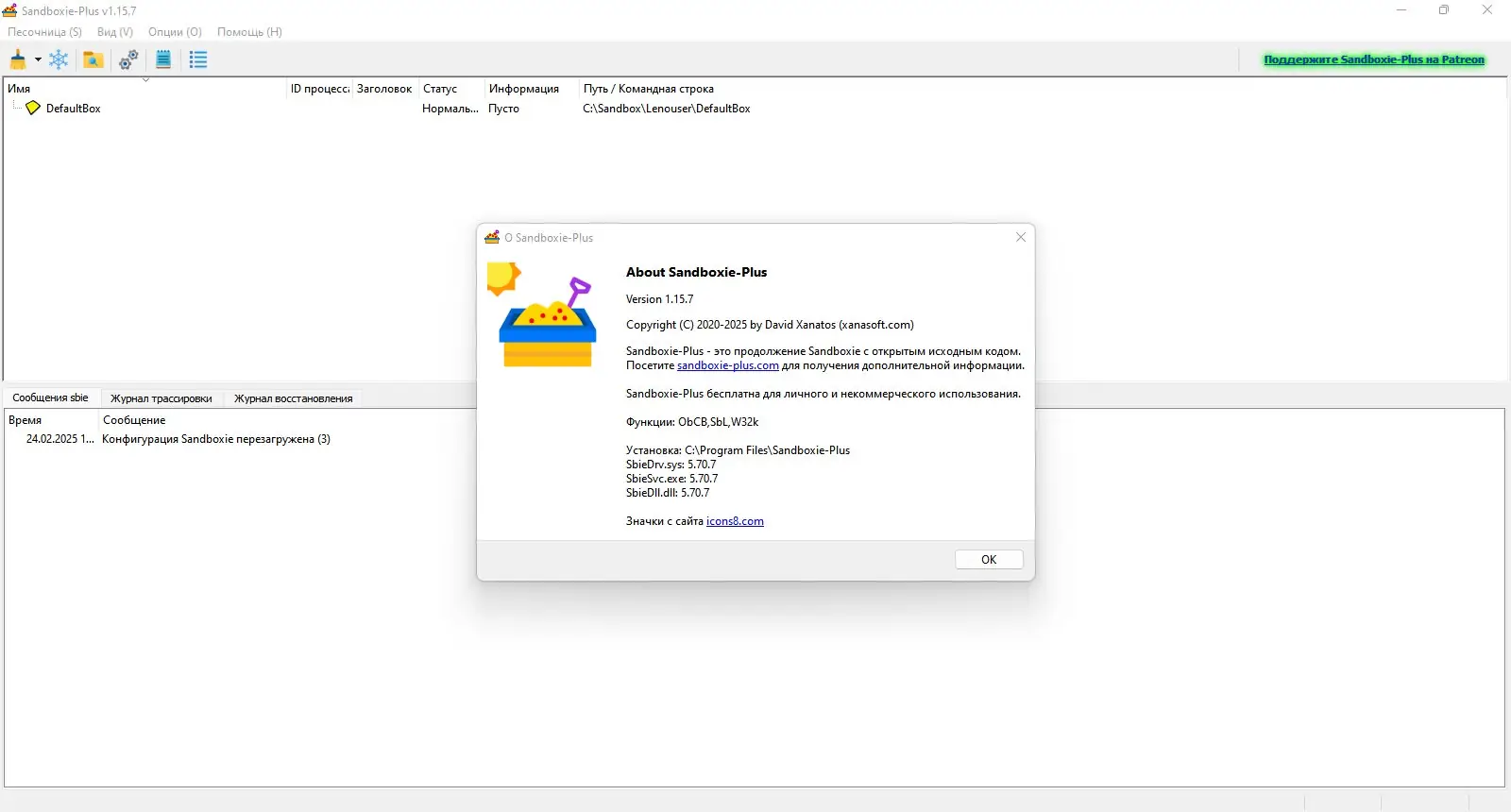Sort by the Информация column header

pos(531,89)
